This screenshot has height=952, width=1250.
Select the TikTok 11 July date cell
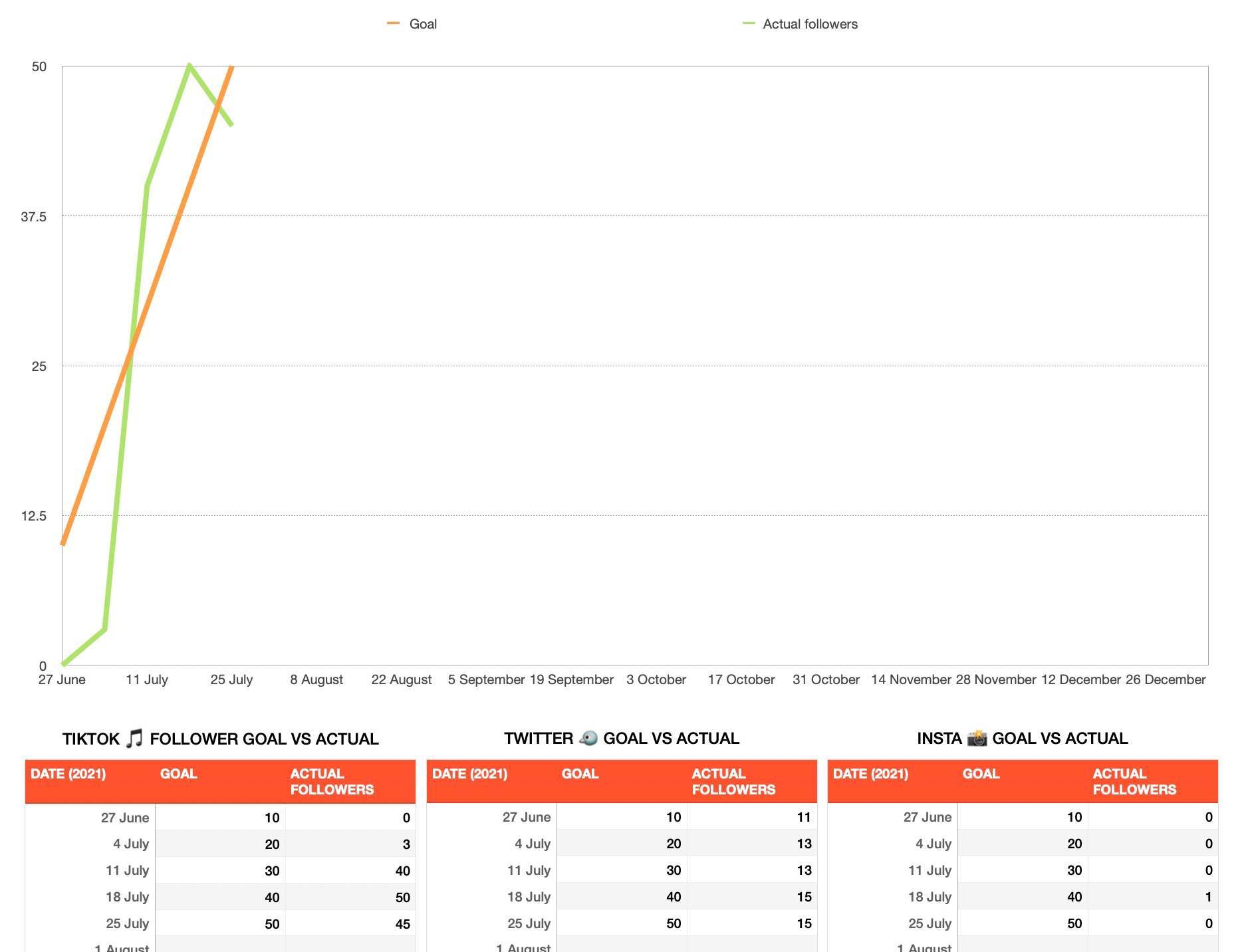pos(90,870)
